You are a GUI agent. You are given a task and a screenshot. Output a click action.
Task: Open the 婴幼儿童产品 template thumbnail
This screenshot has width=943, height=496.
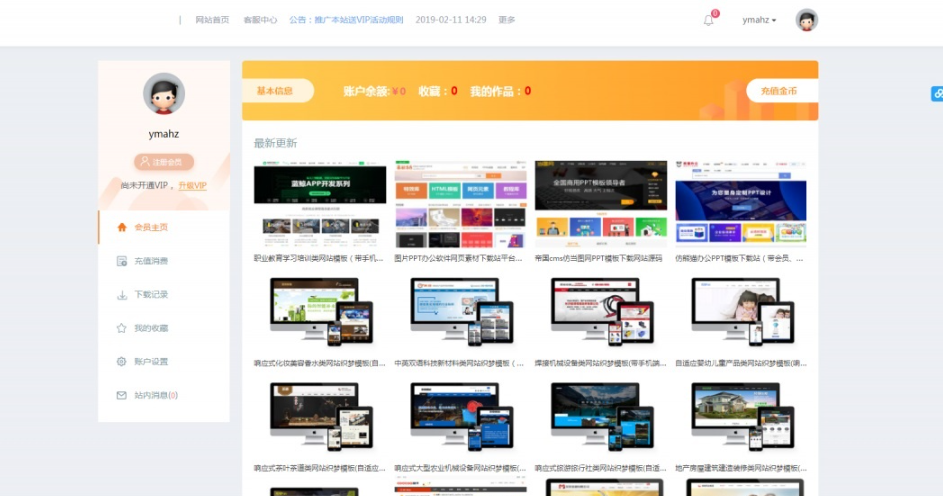(741, 311)
